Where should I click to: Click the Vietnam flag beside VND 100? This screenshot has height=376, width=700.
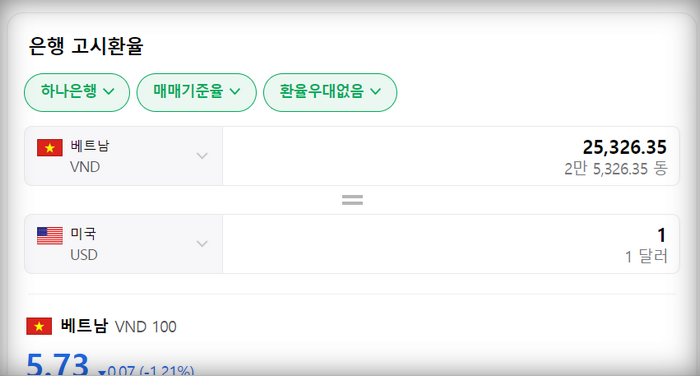[39, 326]
